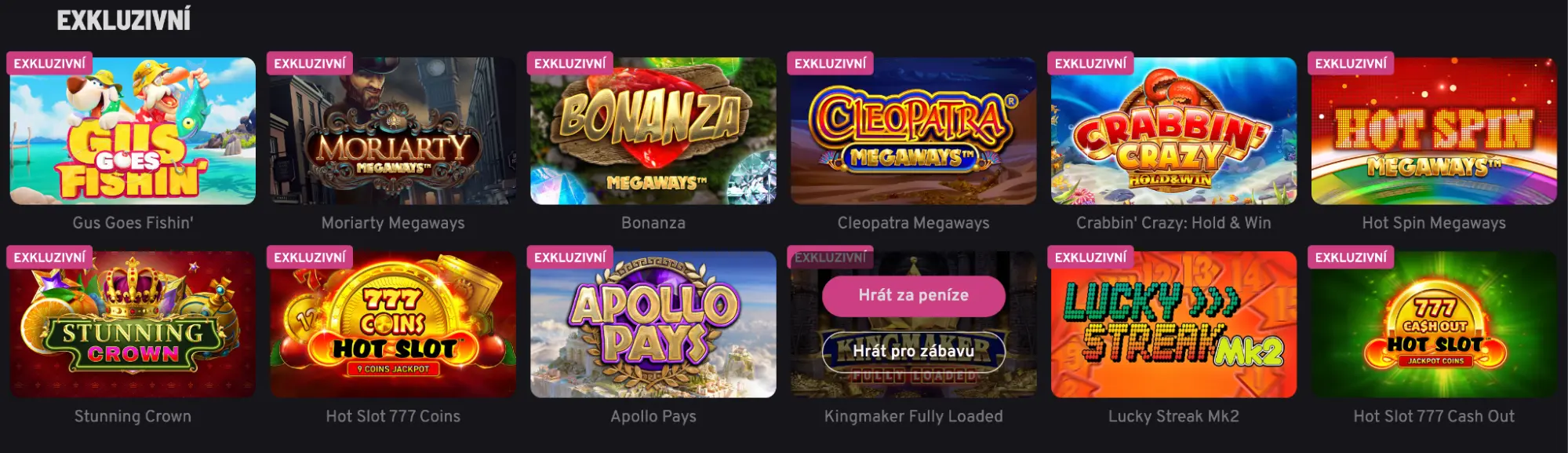Screen dimensions: 1568x453
Task: Open the Cleopatra Megaways game thumbnail
Action: click(x=914, y=133)
